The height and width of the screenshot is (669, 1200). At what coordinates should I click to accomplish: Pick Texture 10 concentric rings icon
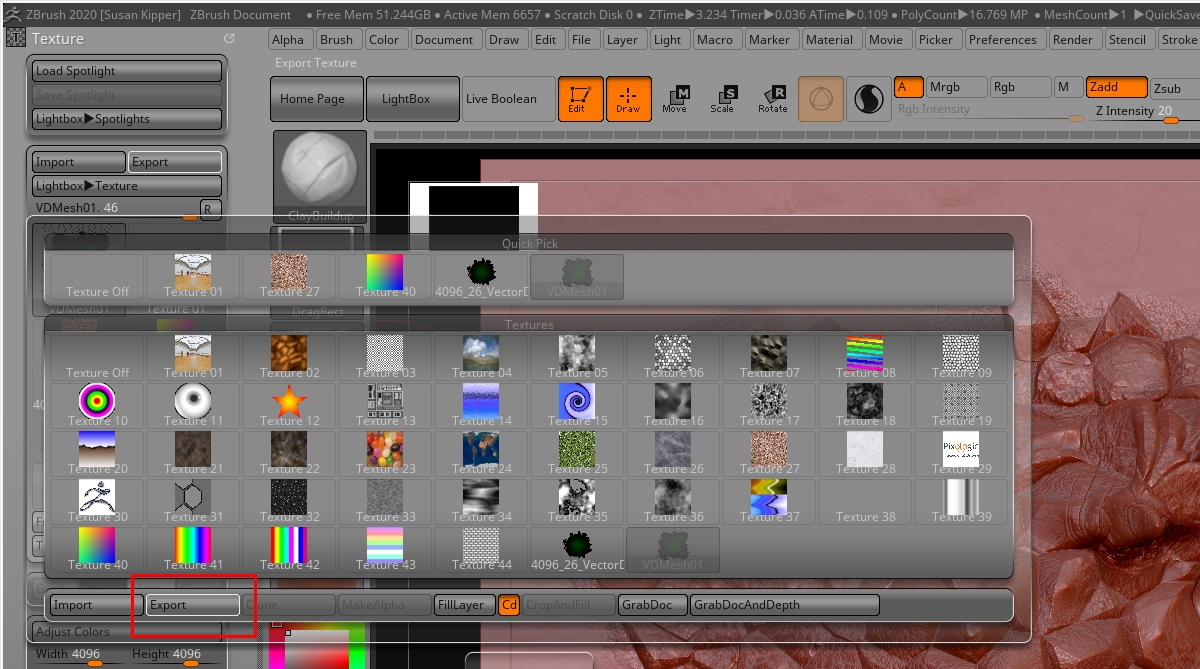tap(97, 405)
